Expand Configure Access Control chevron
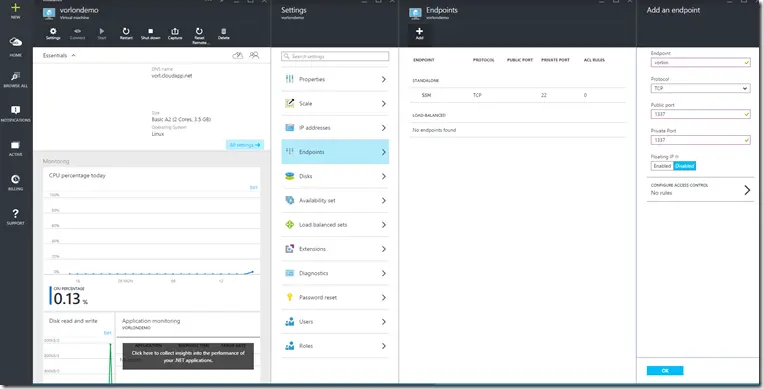This screenshot has width=763, height=389. (x=747, y=190)
